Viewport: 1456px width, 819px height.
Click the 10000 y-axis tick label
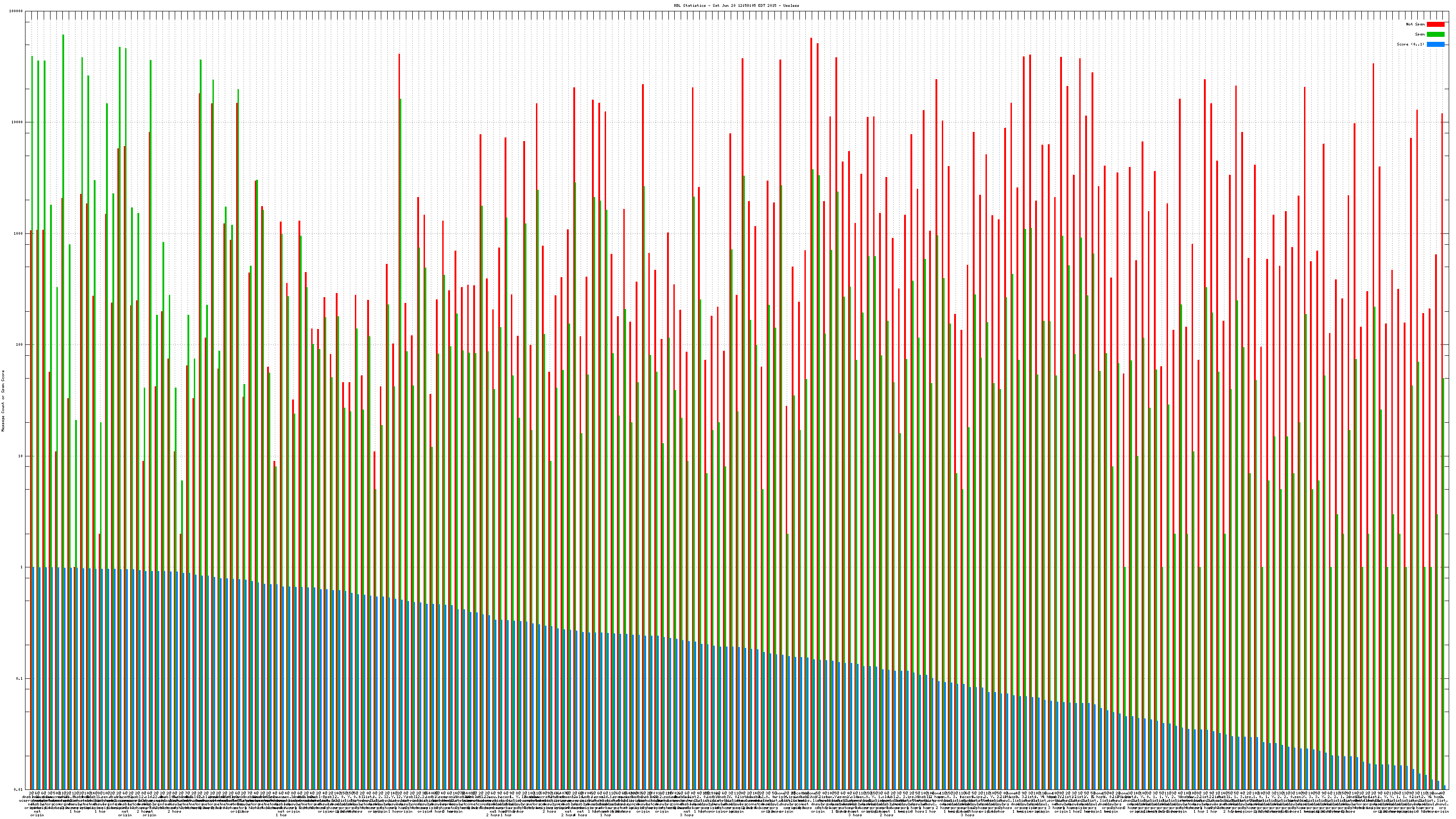click(18, 122)
